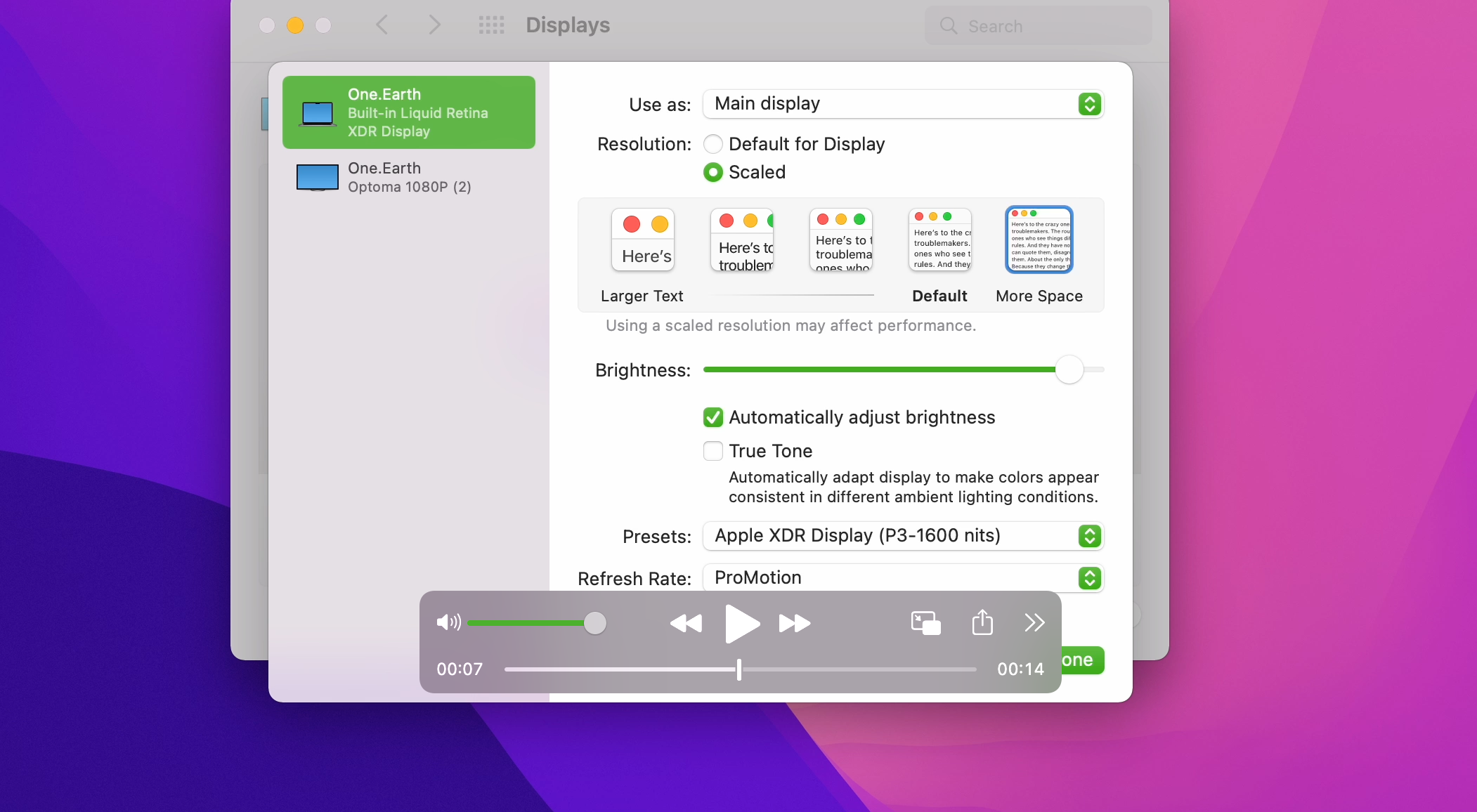Screen dimensions: 1477x812
Task: Click the volume speaker icon
Action: (448, 622)
